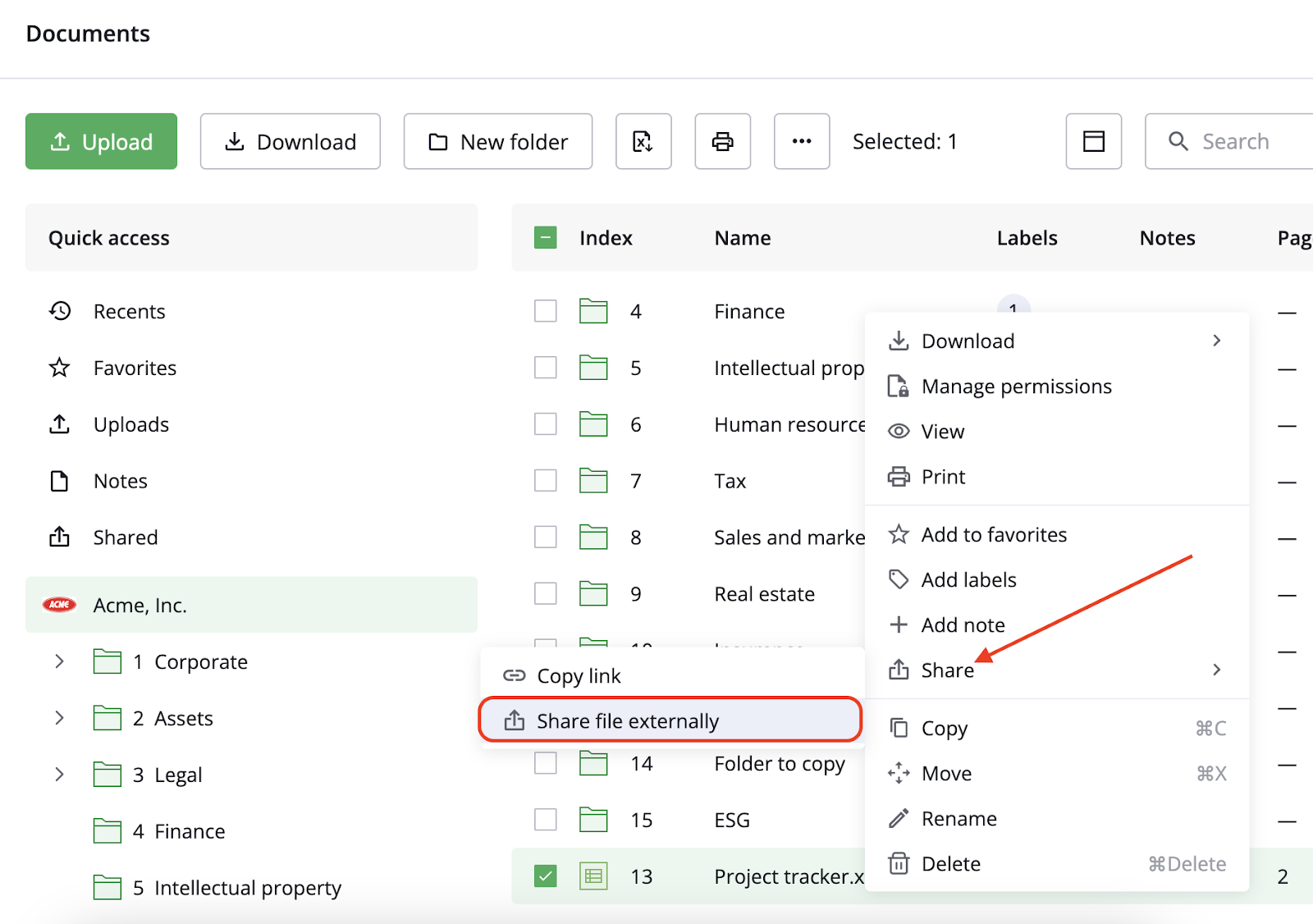Viewport: 1313px width, 924px height.
Task: Open the Share submenu entry
Action: coord(1057,670)
